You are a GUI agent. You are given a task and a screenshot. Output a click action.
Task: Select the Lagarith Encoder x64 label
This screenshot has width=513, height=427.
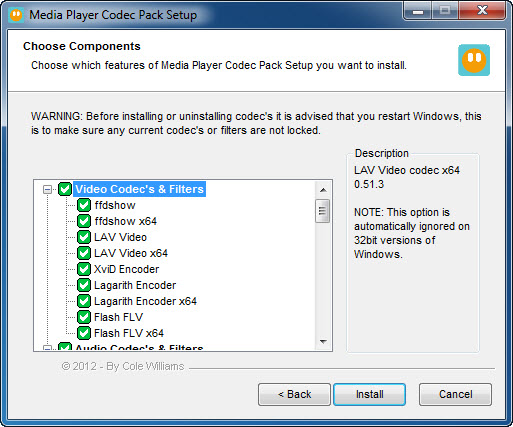[x=145, y=301]
